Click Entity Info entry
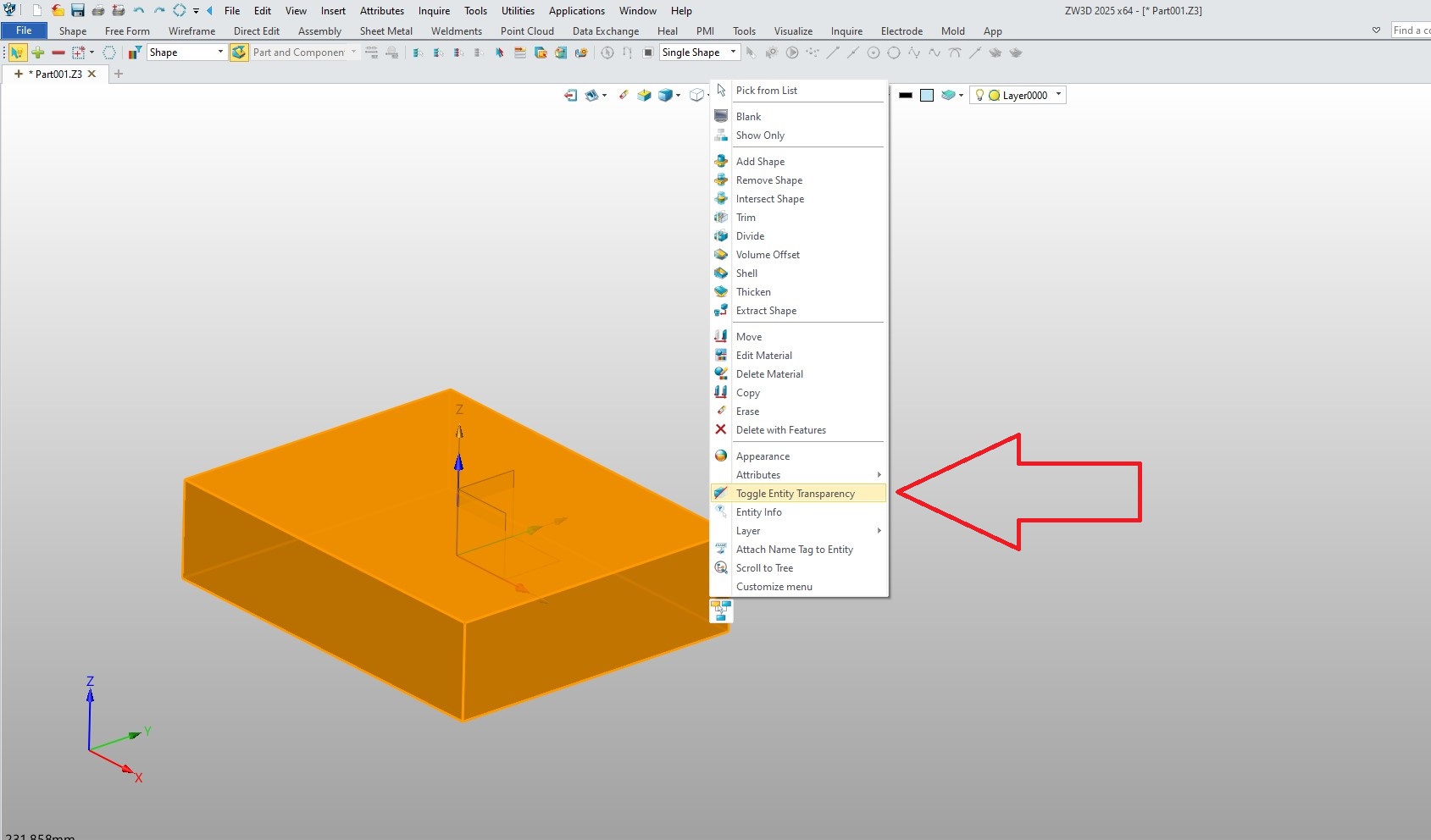Image resolution: width=1431 pixels, height=840 pixels. tap(799, 511)
